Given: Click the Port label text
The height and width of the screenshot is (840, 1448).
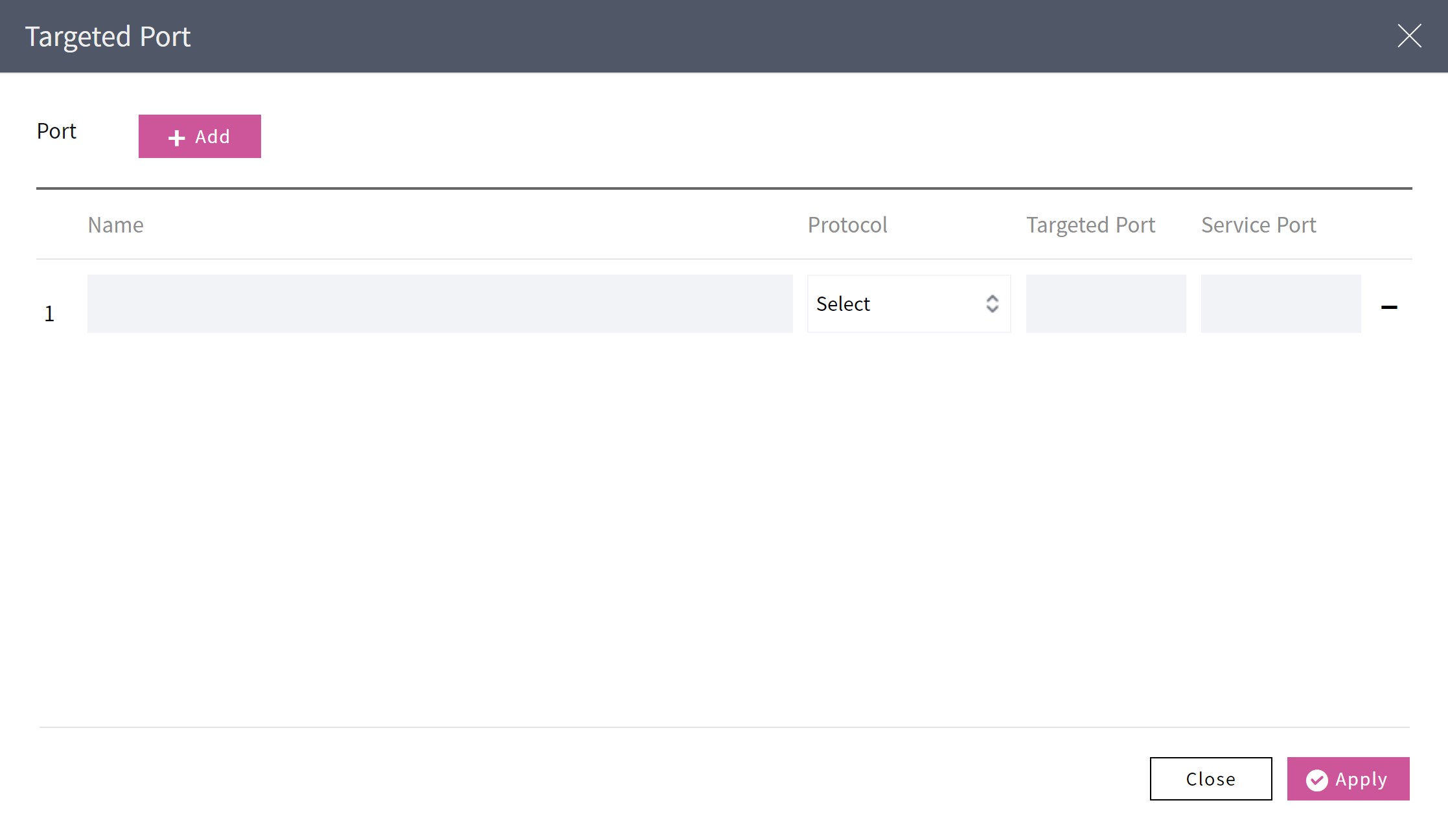Looking at the screenshot, I should click(56, 131).
